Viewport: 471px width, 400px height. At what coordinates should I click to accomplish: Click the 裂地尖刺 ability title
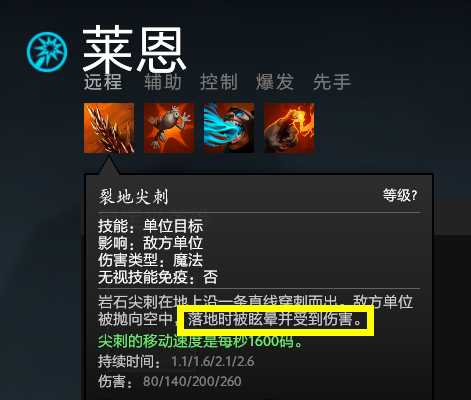point(133,197)
